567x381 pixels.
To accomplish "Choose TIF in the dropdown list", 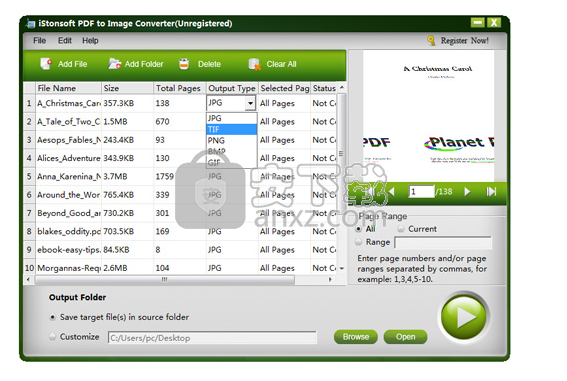I will click(231, 129).
